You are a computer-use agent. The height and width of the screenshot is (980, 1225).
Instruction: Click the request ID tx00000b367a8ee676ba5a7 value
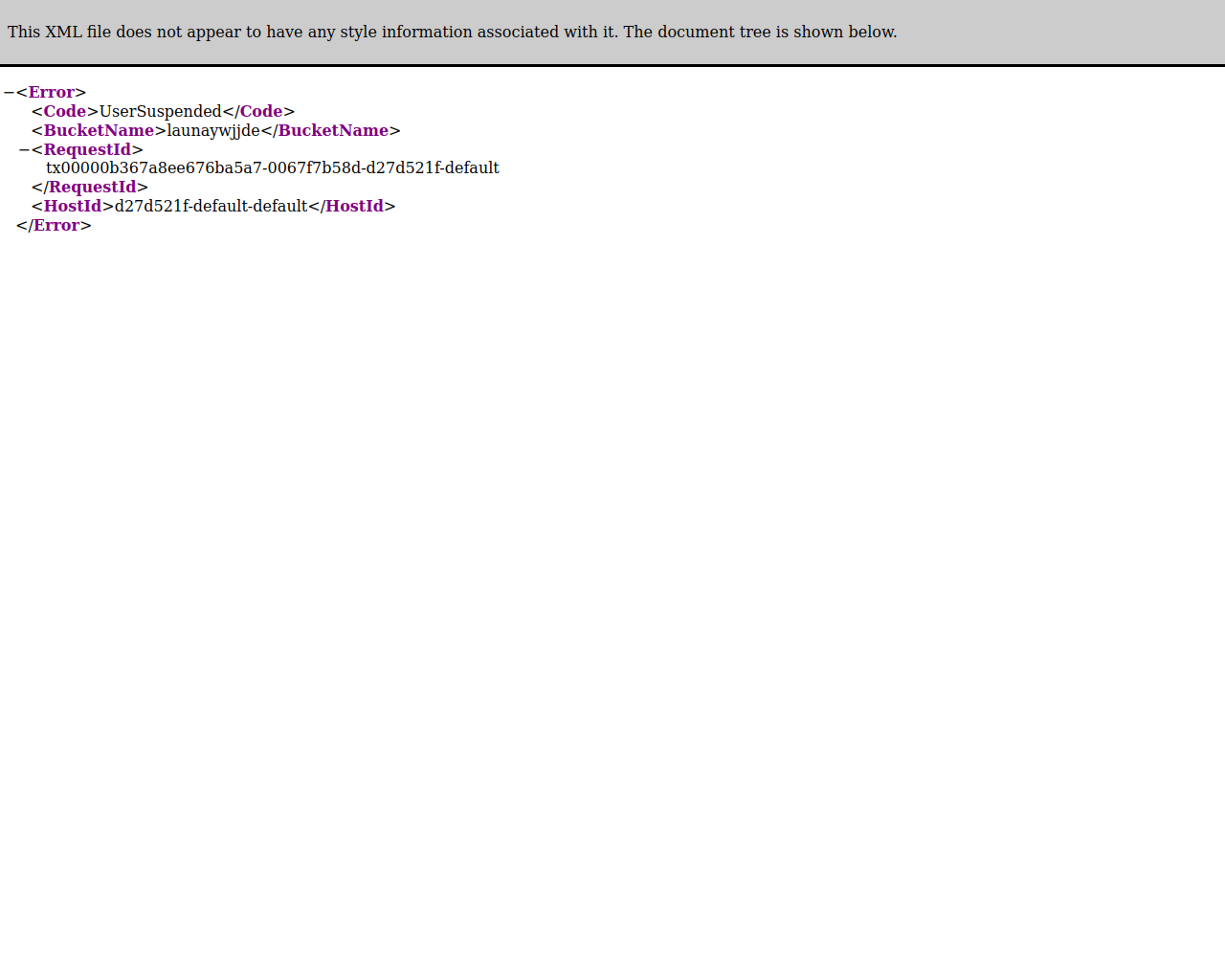coord(273,168)
